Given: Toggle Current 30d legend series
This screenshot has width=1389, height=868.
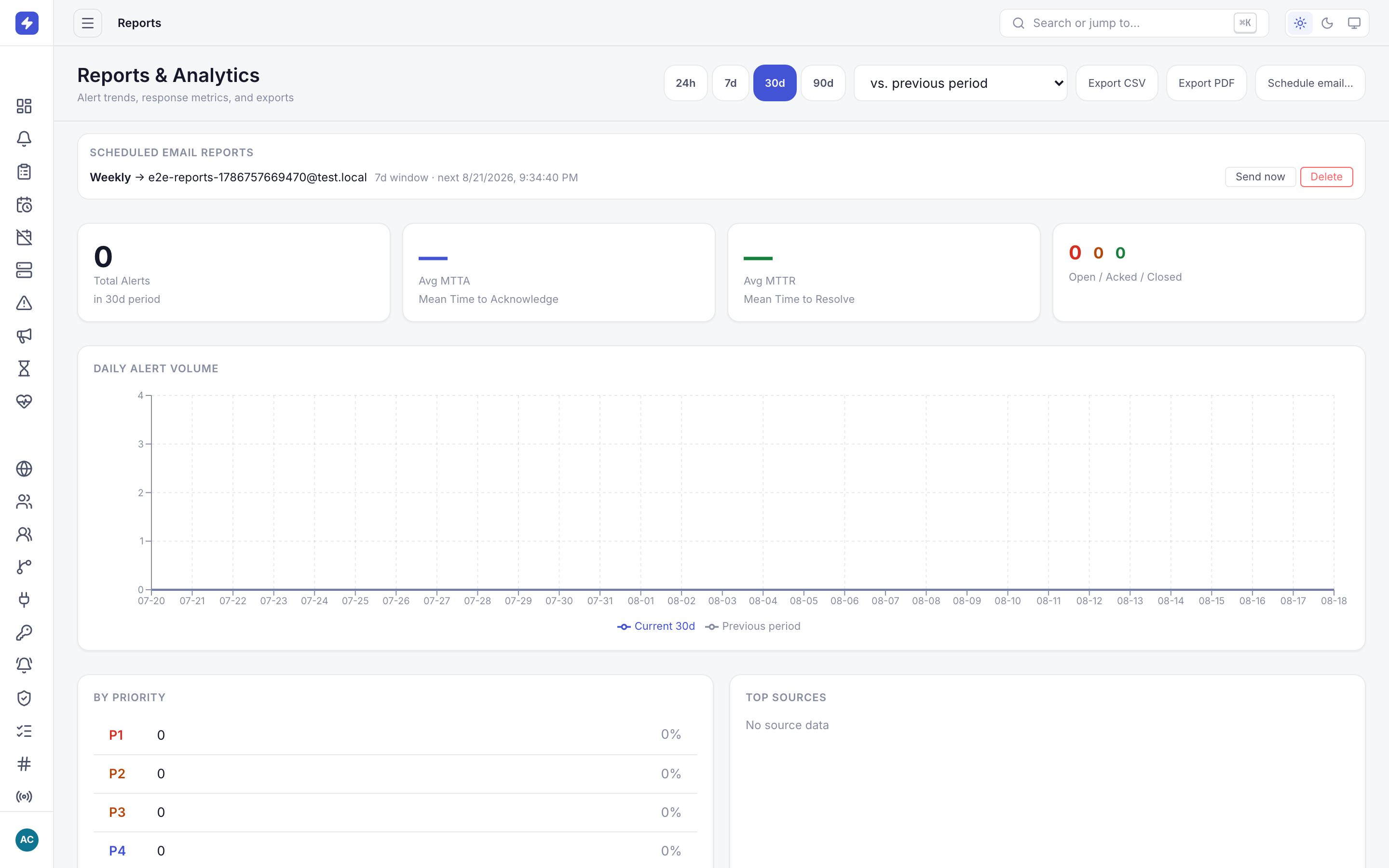Looking at the screenshot, I should [656, 626].
